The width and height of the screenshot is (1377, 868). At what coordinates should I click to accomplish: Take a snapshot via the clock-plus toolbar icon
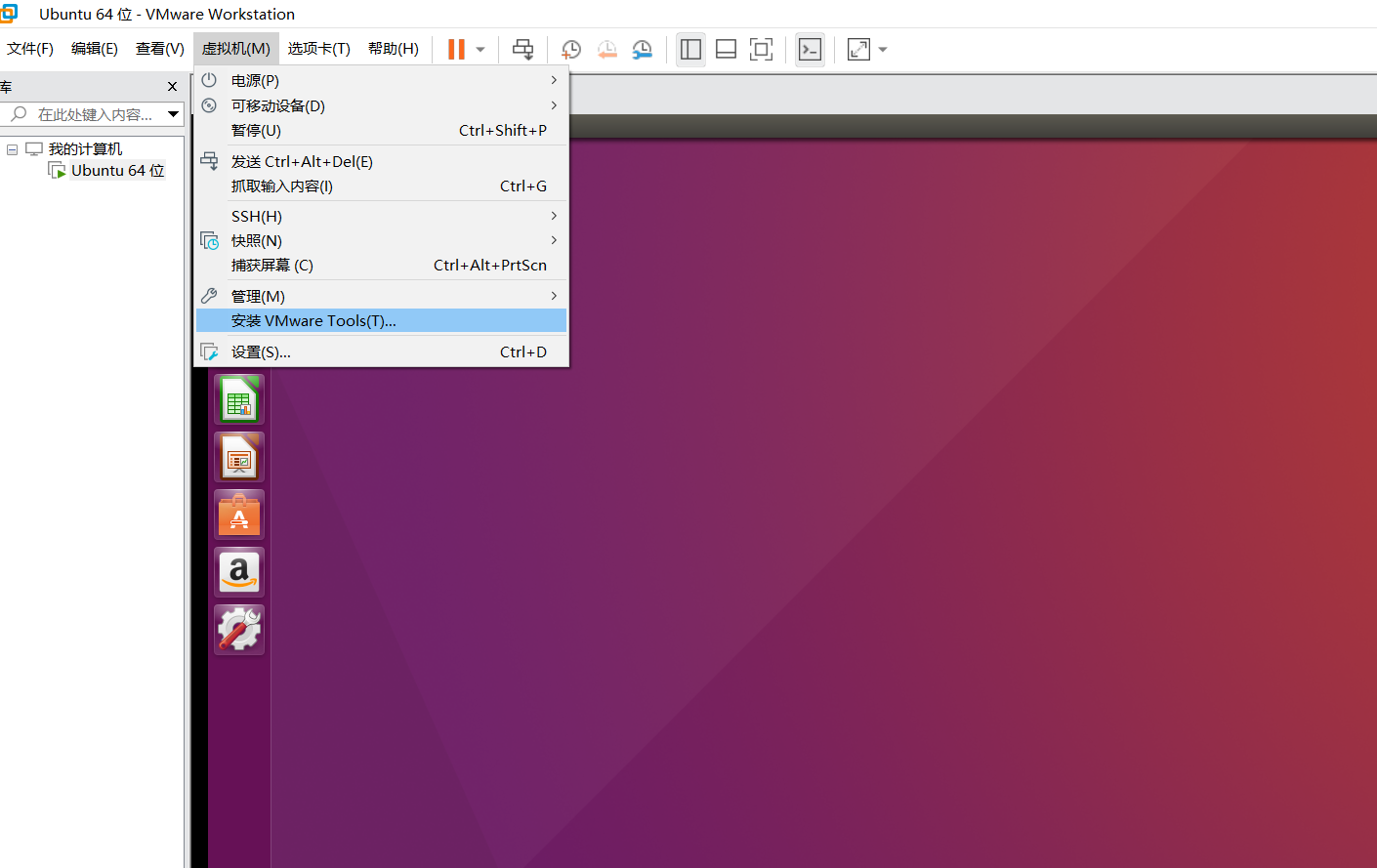tap(571, 49)
